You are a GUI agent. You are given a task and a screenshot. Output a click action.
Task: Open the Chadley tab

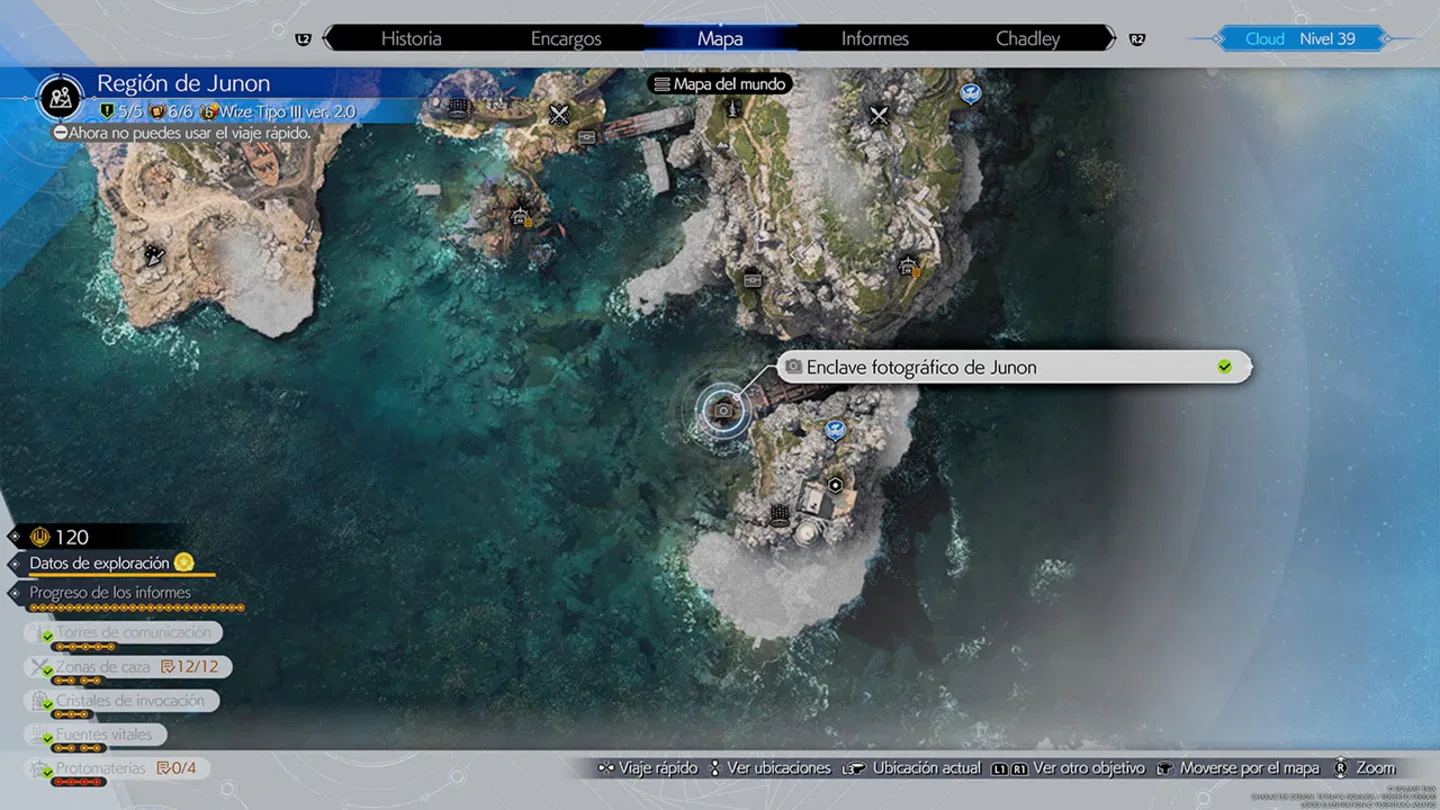1028,39
